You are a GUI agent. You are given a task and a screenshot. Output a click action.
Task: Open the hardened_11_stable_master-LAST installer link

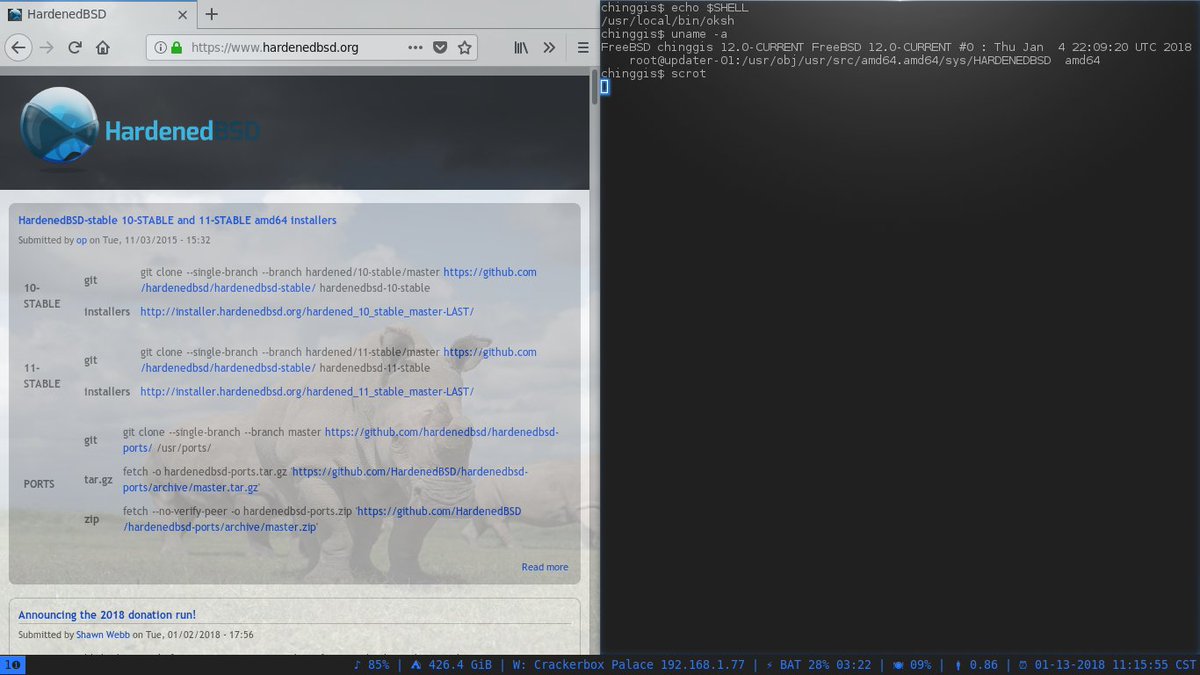307,391
